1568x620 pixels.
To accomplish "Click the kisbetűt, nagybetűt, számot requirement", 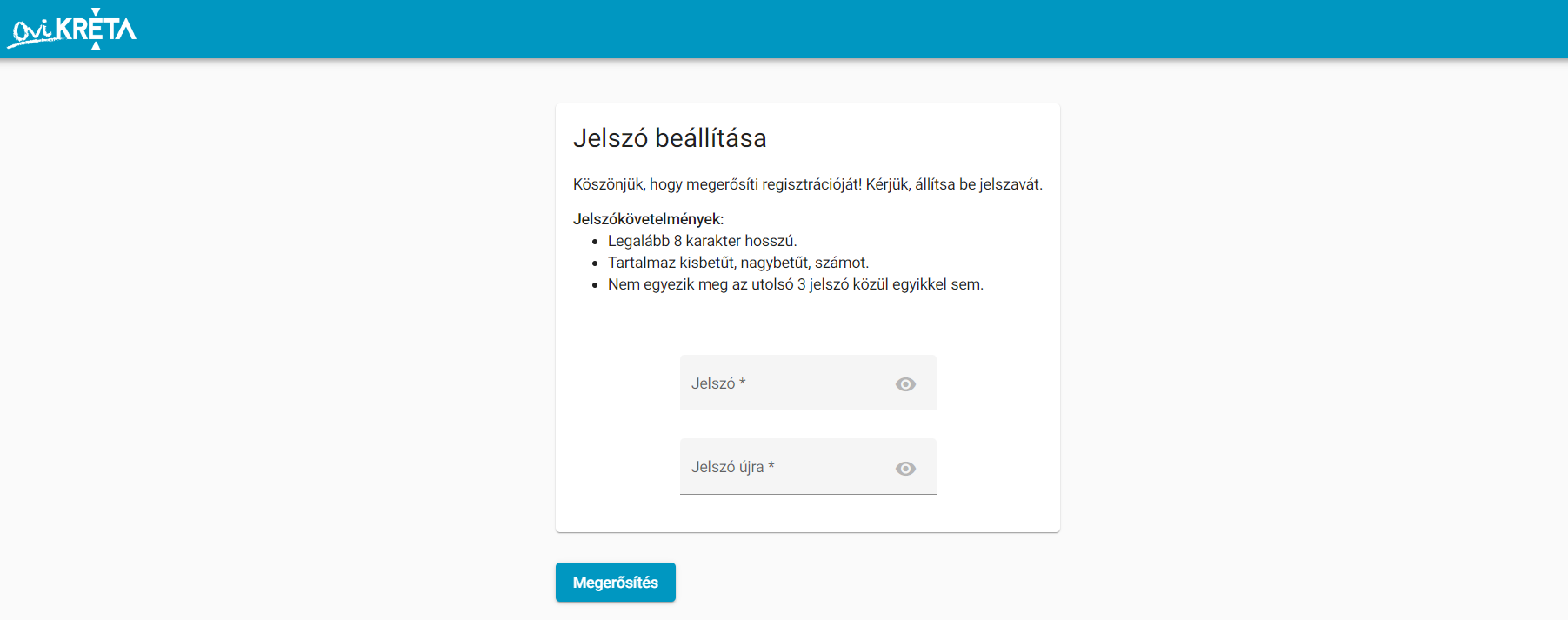I will coord(738,263).
